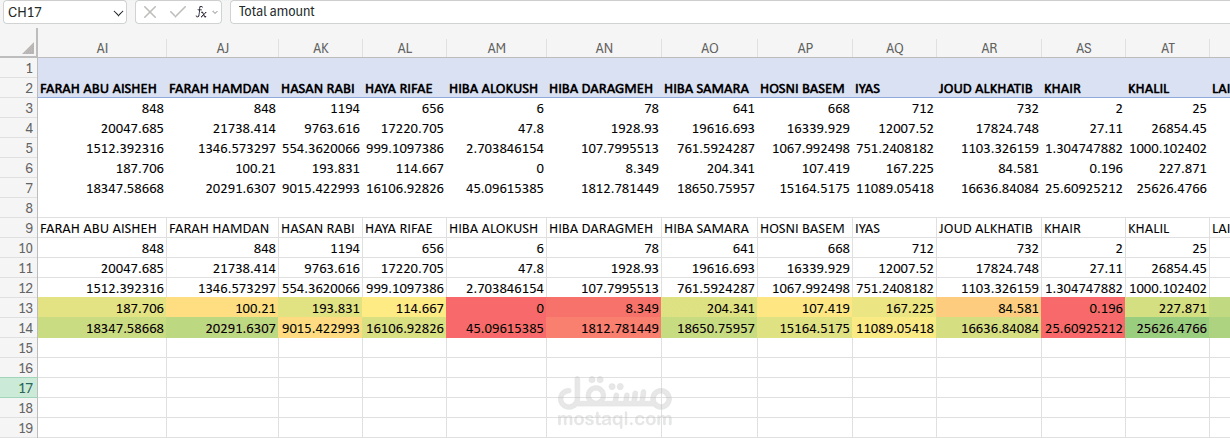Image resolution: width=1230 pixels, height=438 pixels.
Task: Click cell HIBA SAMARA in row 9
Action: point(709,228)
